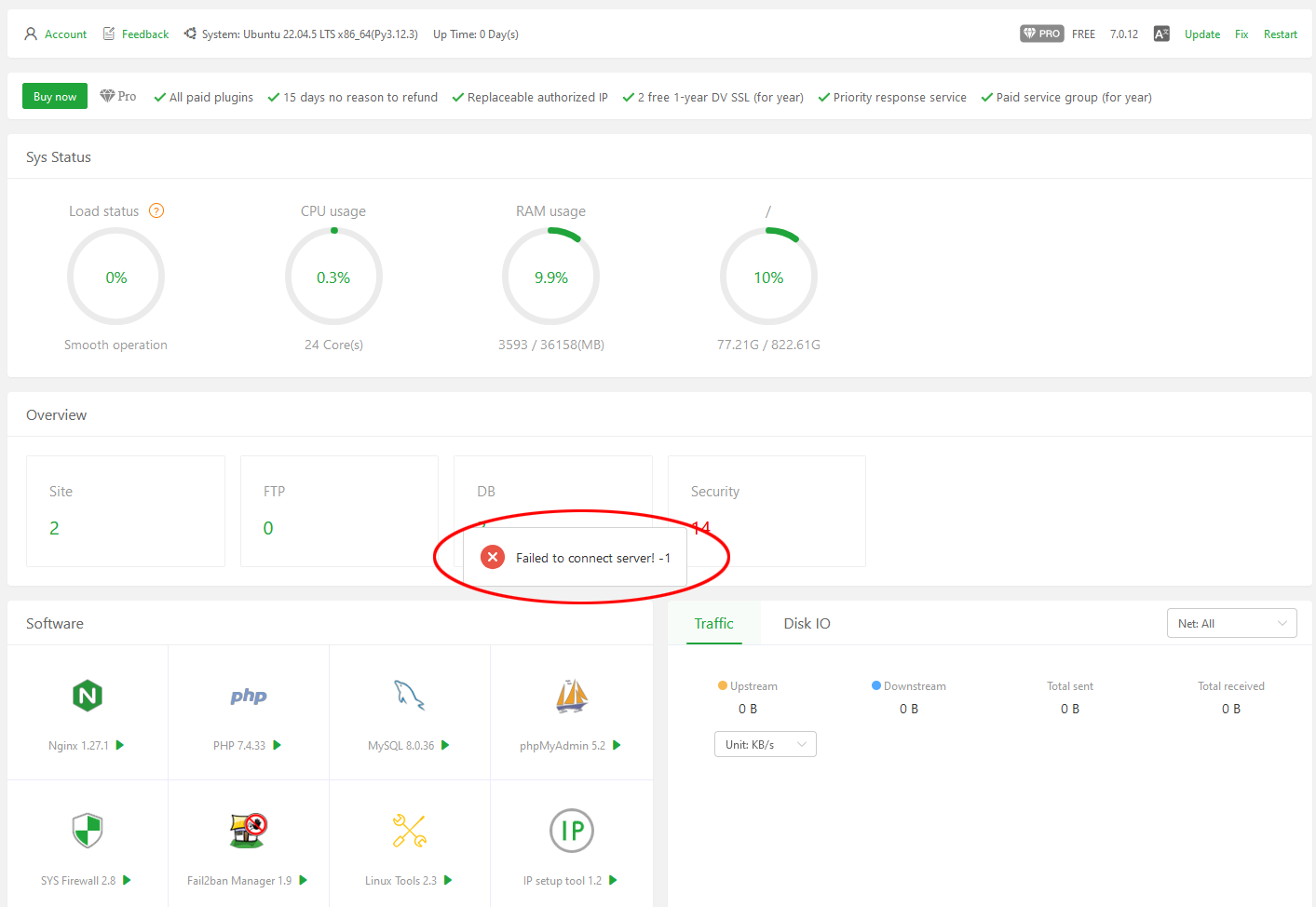Image resolution: width=1316 pixels, height=907 pixels.
Task: Click the PRO diamond badge
Action: (1041, 34)
